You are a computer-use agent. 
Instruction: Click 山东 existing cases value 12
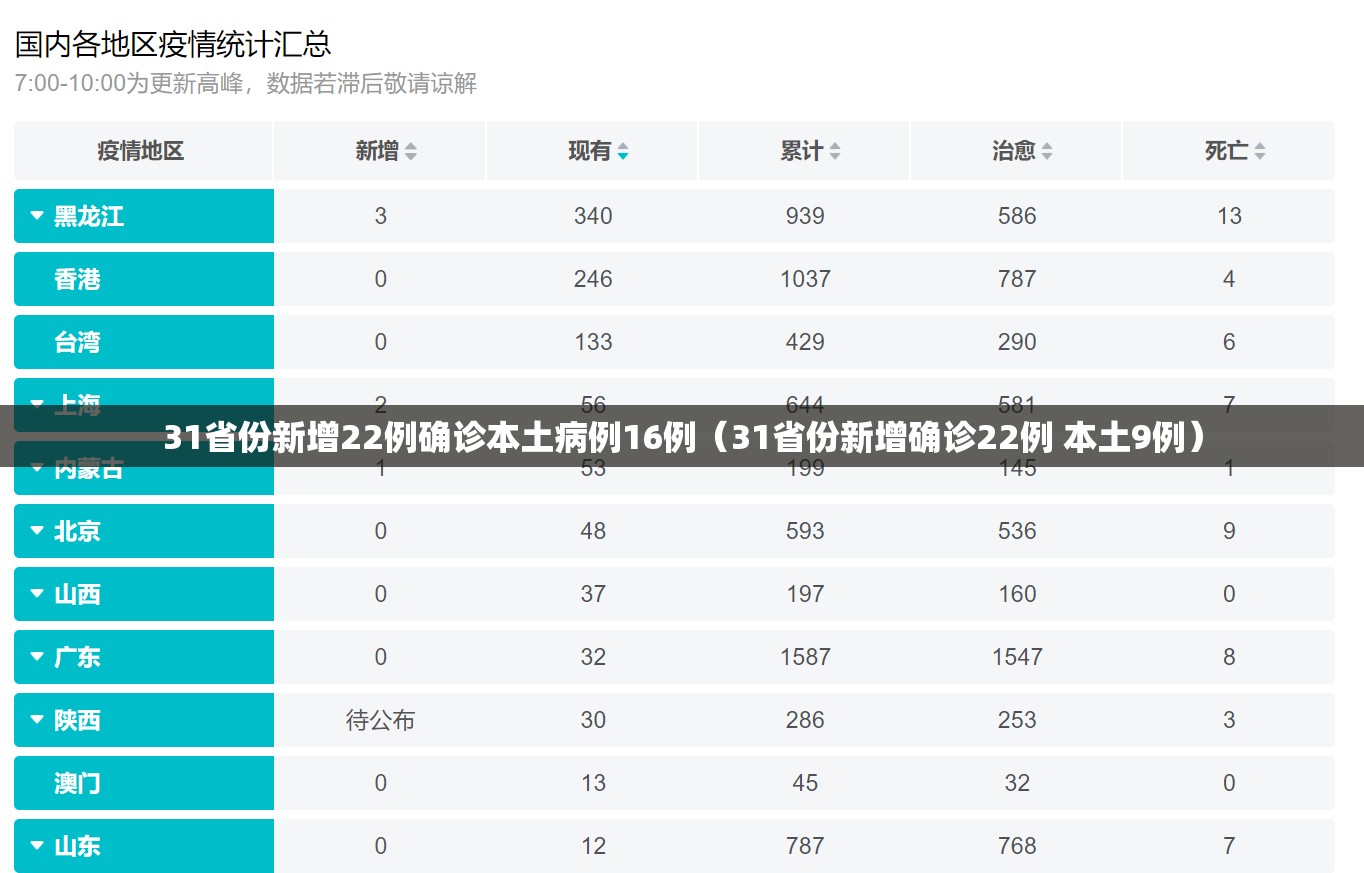coord(593,846)
